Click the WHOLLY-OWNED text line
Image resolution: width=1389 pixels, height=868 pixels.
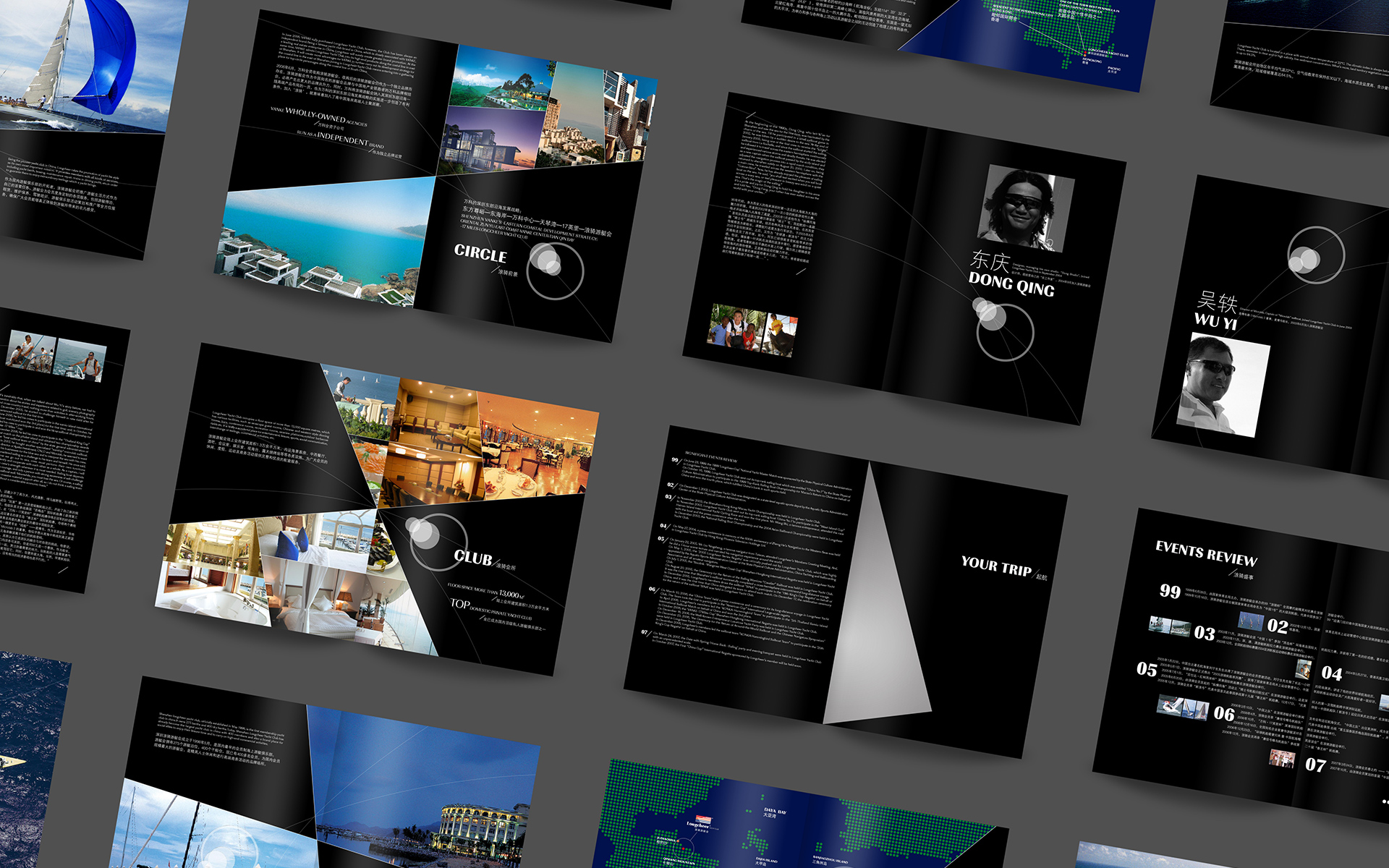tap(319, 116)
